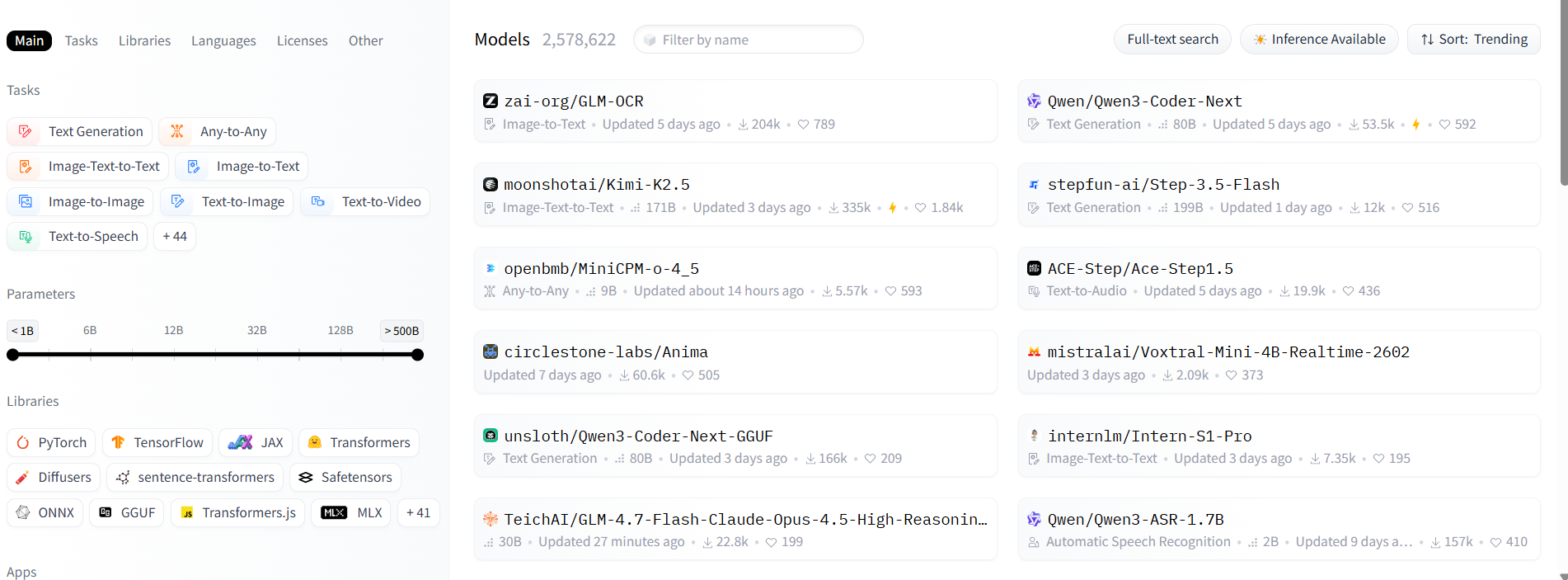This screenshot has width=1568, height=580.
Task: Open the zai-org/GLM-OCR model link
Action: [x=574, y=101]
